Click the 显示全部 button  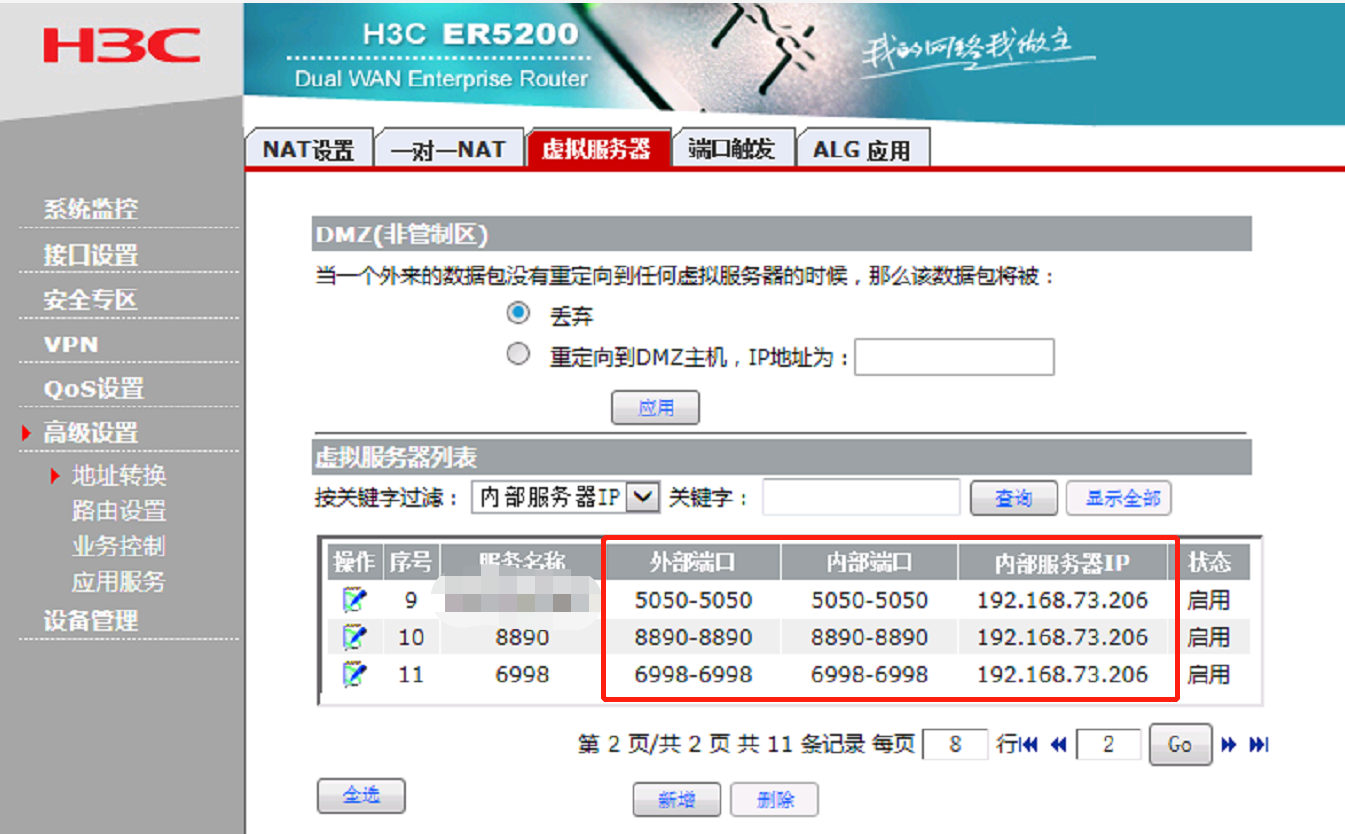[x=1118, y=498]
